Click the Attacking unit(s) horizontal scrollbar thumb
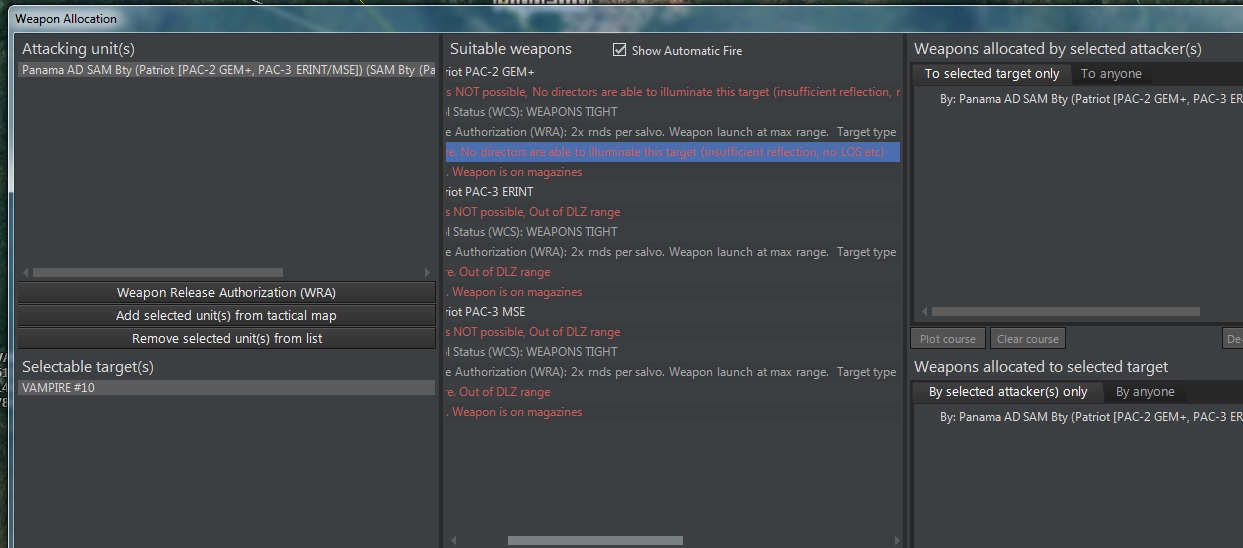Screen dimensions: 1243x548 (158, 272)
